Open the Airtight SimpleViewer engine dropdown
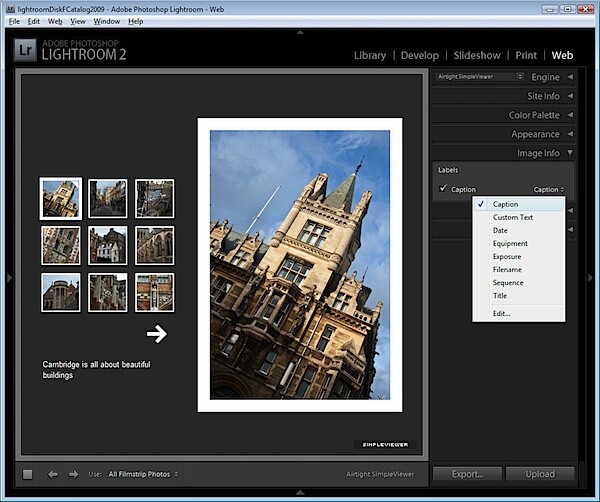This screenshot has width=600, height=502. coord(479,77)
